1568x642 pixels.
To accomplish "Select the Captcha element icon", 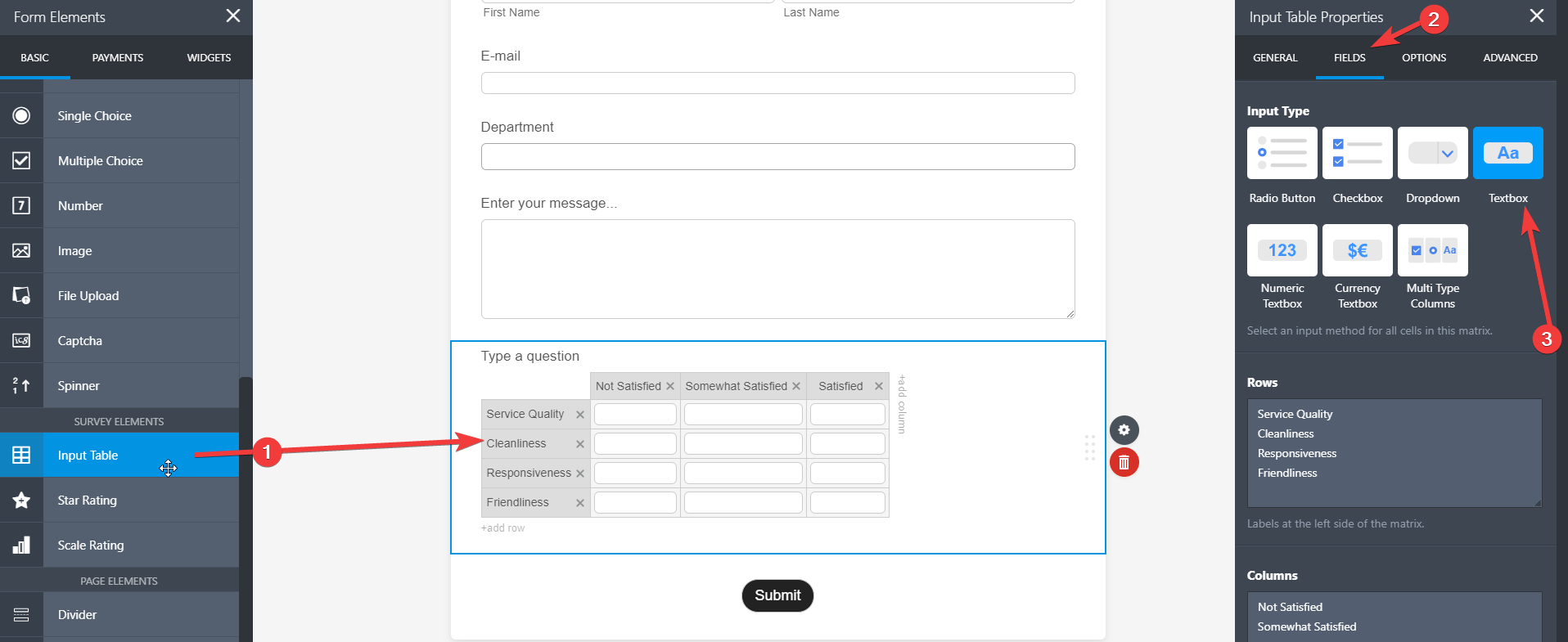I will (21, 341).
